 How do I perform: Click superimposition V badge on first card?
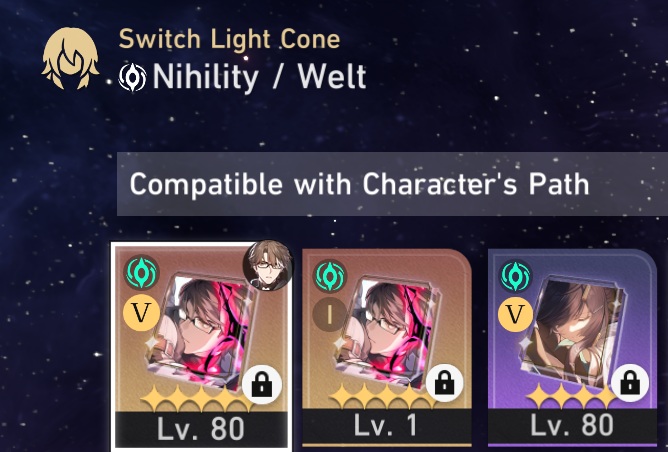[x=141, y=313]
